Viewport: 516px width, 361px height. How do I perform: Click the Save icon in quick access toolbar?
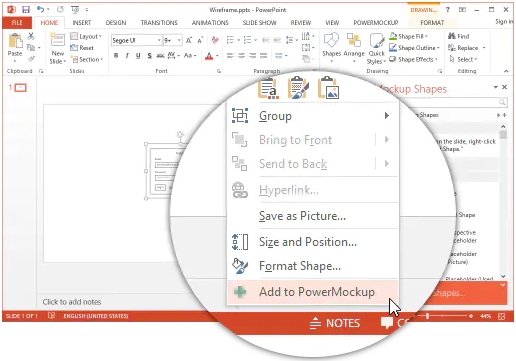pyautogui.click(x=26, y=9)
